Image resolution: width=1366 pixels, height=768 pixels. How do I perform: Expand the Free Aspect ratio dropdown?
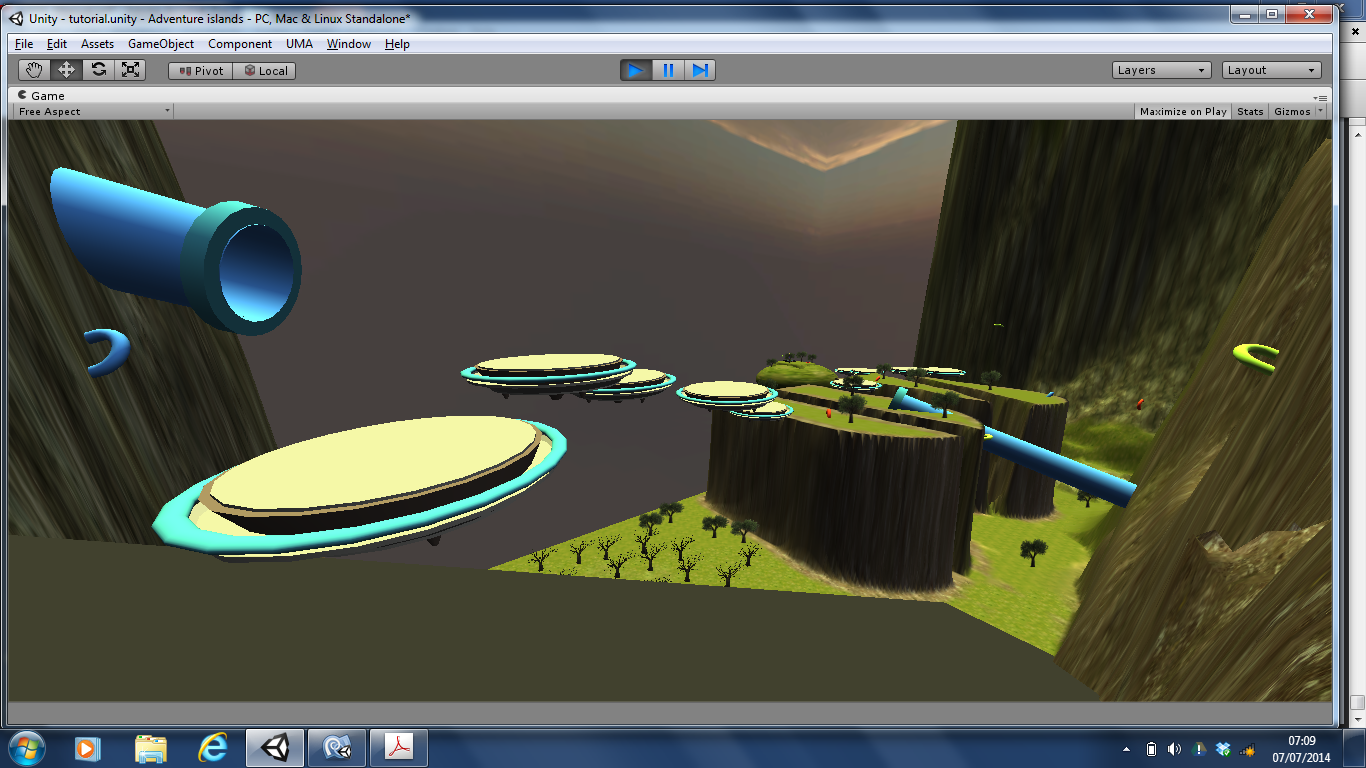[x=94, y=112]
